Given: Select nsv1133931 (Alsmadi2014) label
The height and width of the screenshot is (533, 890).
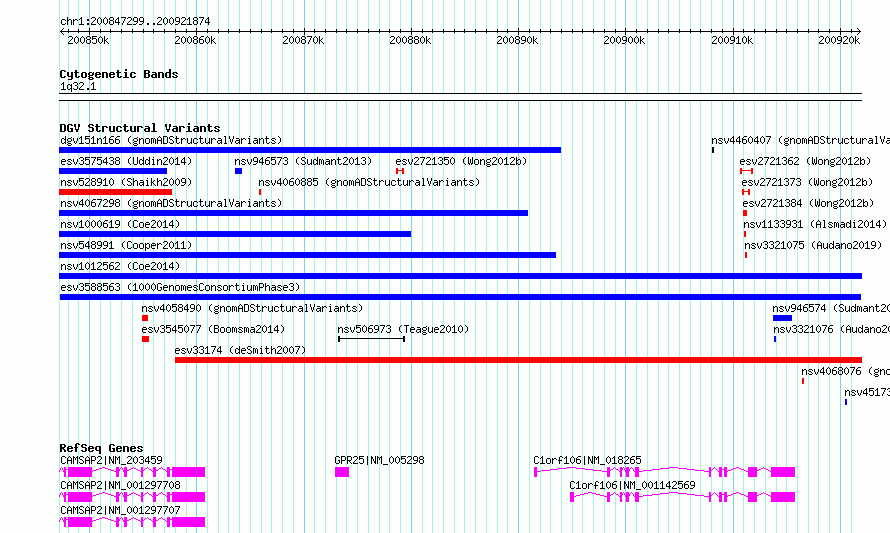Looking at the screenshot, I should 815,224.
